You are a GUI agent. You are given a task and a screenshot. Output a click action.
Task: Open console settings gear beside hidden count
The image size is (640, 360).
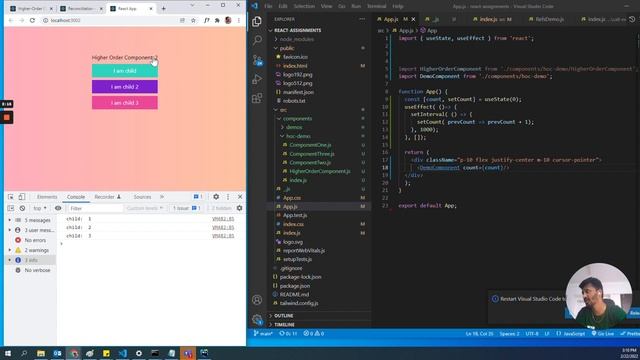pos(240,208)
